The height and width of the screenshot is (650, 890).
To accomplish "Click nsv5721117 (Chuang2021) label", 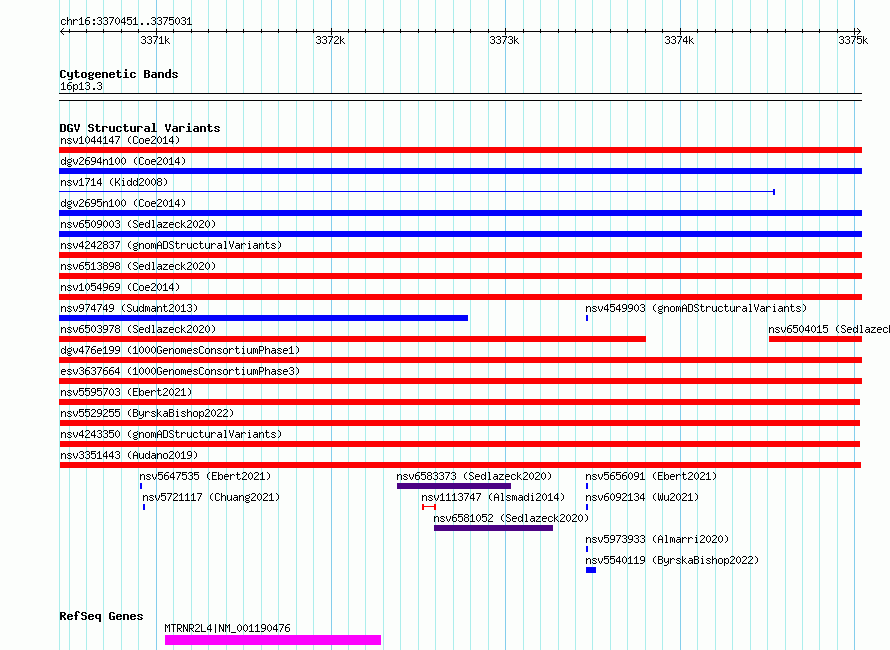I will [211, 497].
